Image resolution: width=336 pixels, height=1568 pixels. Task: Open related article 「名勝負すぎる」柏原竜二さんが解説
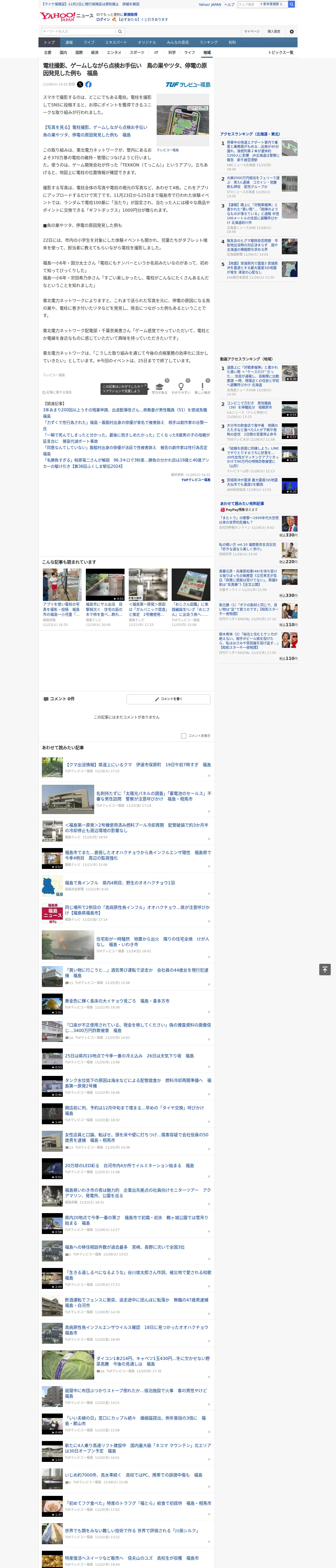click(x=126, y=463)
